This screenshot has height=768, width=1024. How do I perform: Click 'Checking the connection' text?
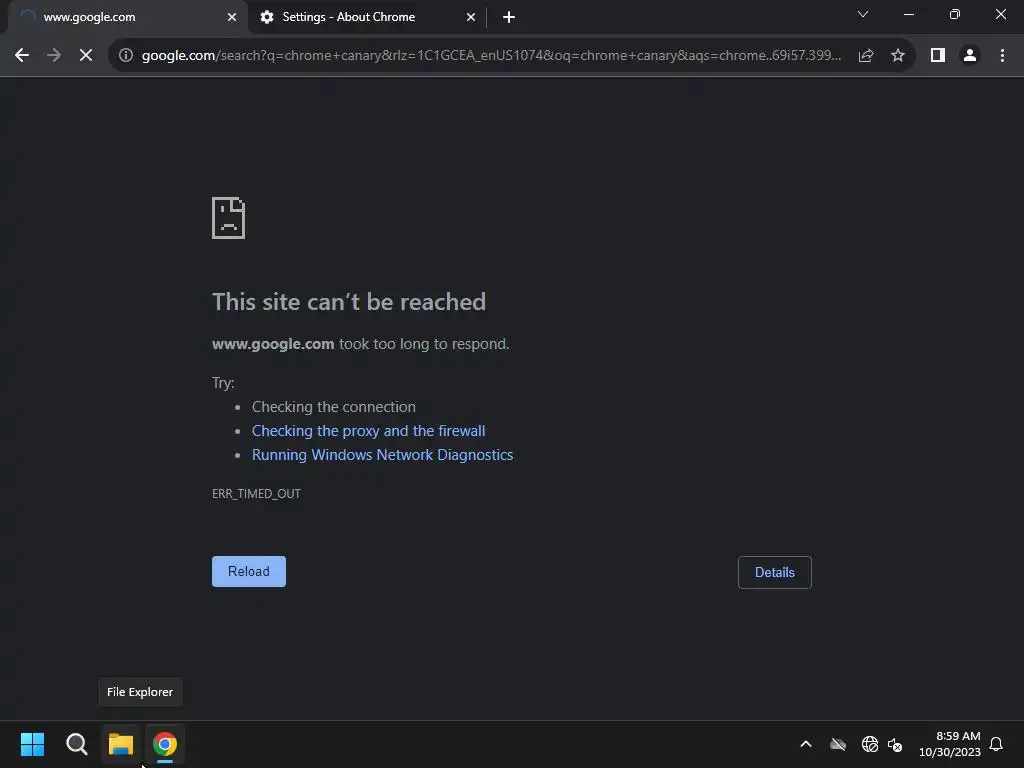click(334, 407)
